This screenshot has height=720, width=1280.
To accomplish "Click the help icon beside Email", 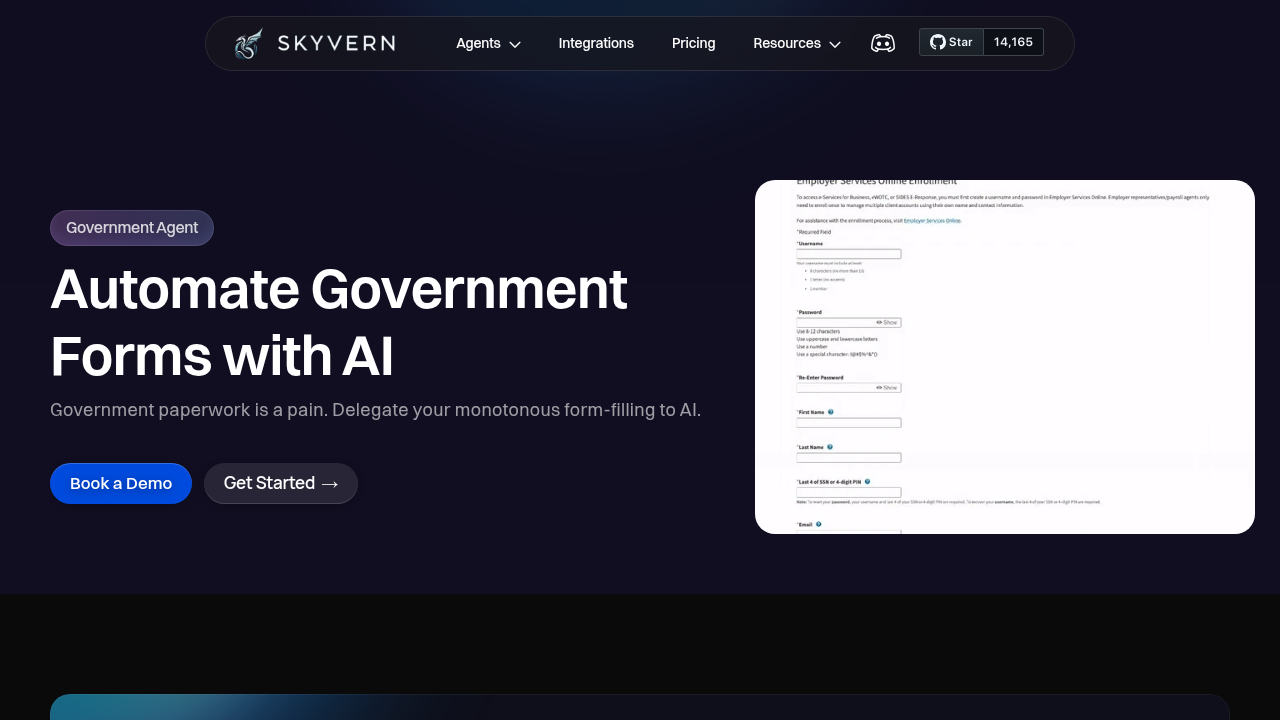I will point(819,524).
